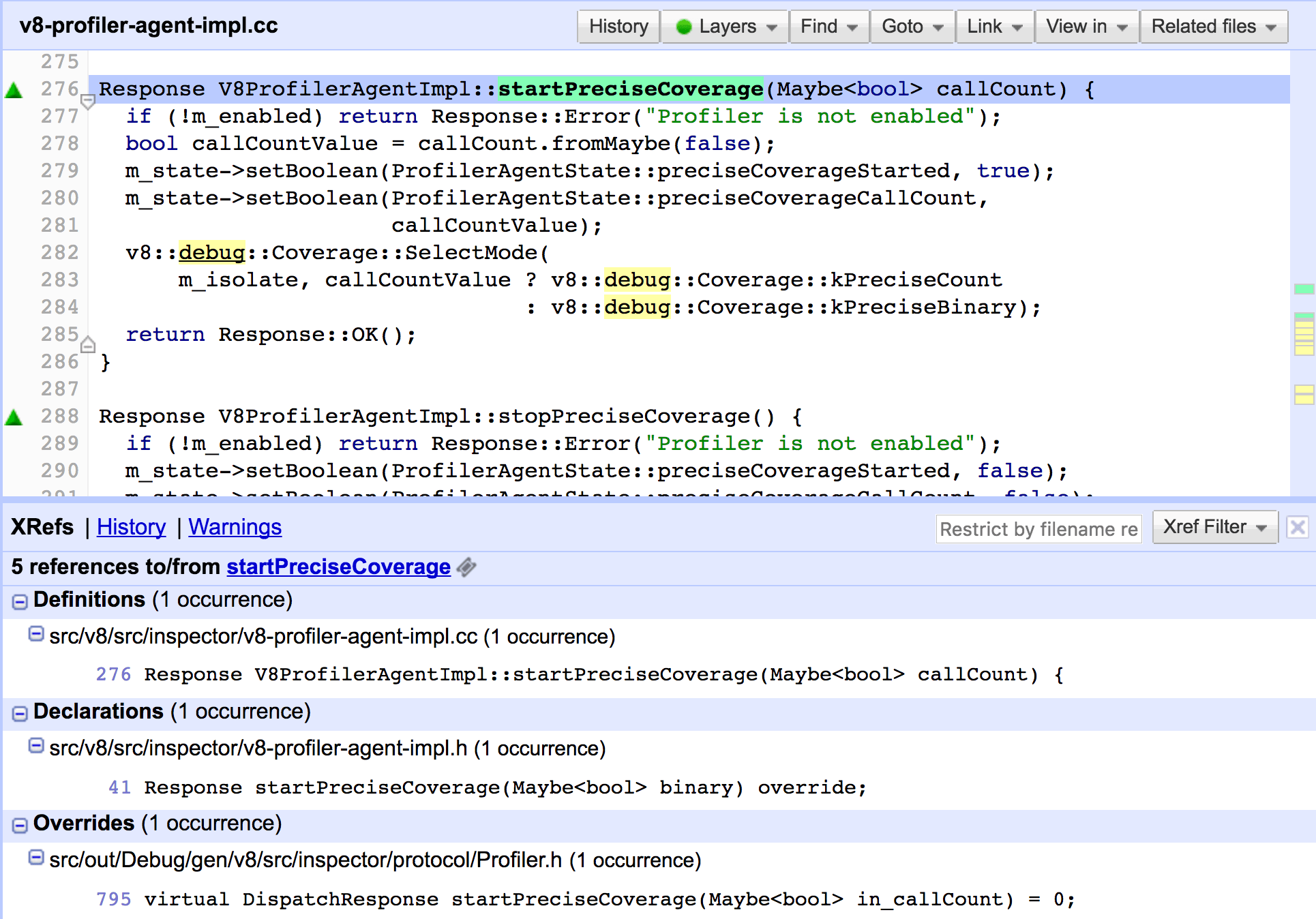Screen dimensions: 1316x919
Task: Open the Goto menu
Action: [911, 27]
